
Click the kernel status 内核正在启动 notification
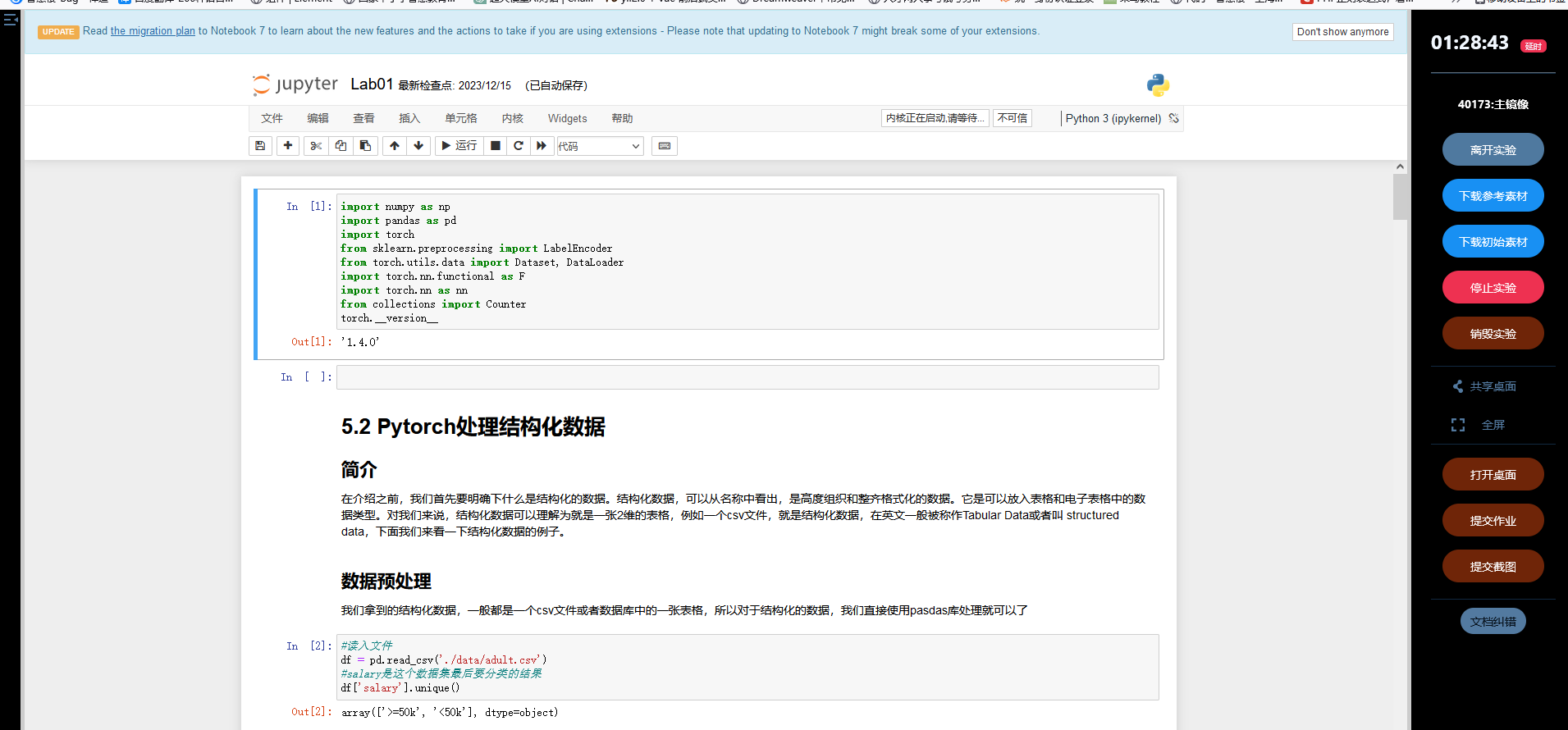click(935, 118)
